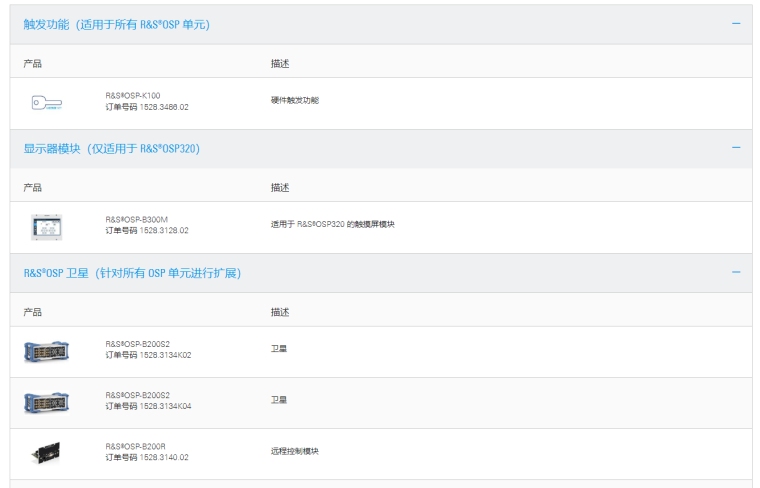Click the 显示器模块 section heading
Viewport: 760px width, 488px height.
click(x=111, y=149)
